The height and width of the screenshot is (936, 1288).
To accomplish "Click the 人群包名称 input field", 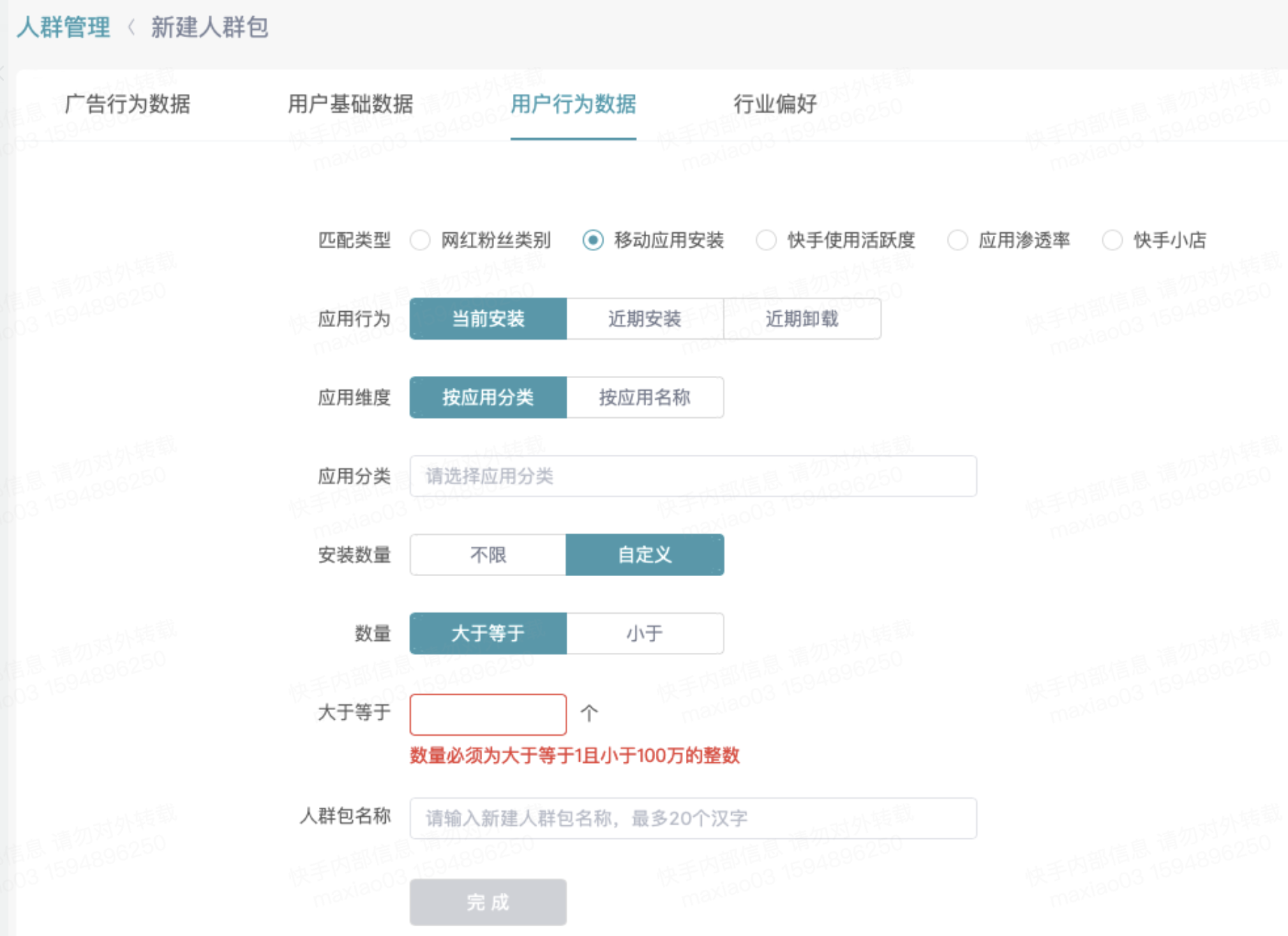I will 693,818.
